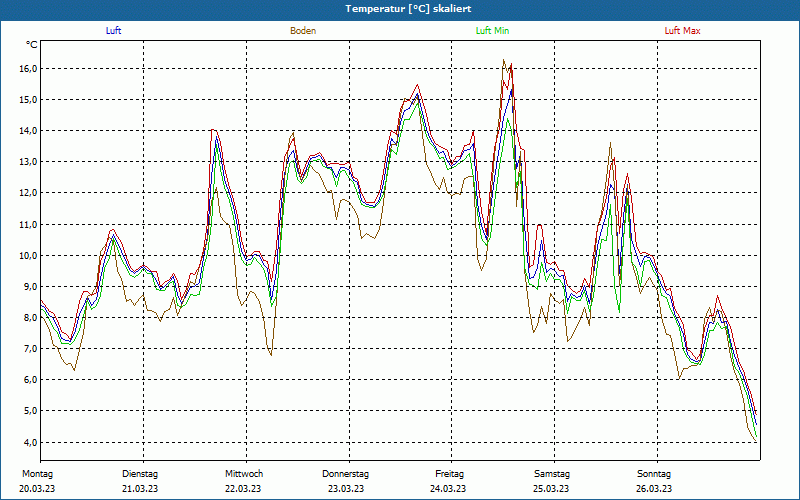Screen dimensions: 800x500
Task: Click the '11,0' y-axis value
Action: tap(29, 224)
